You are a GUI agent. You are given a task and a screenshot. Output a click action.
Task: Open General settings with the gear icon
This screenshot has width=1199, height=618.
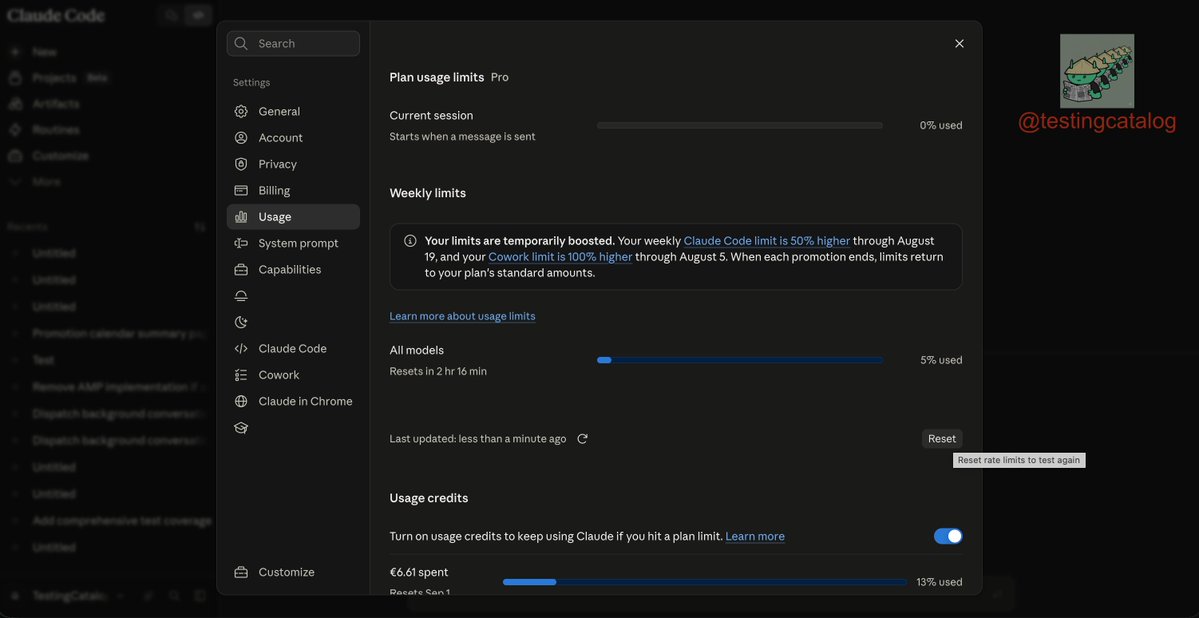click(293, 112)
